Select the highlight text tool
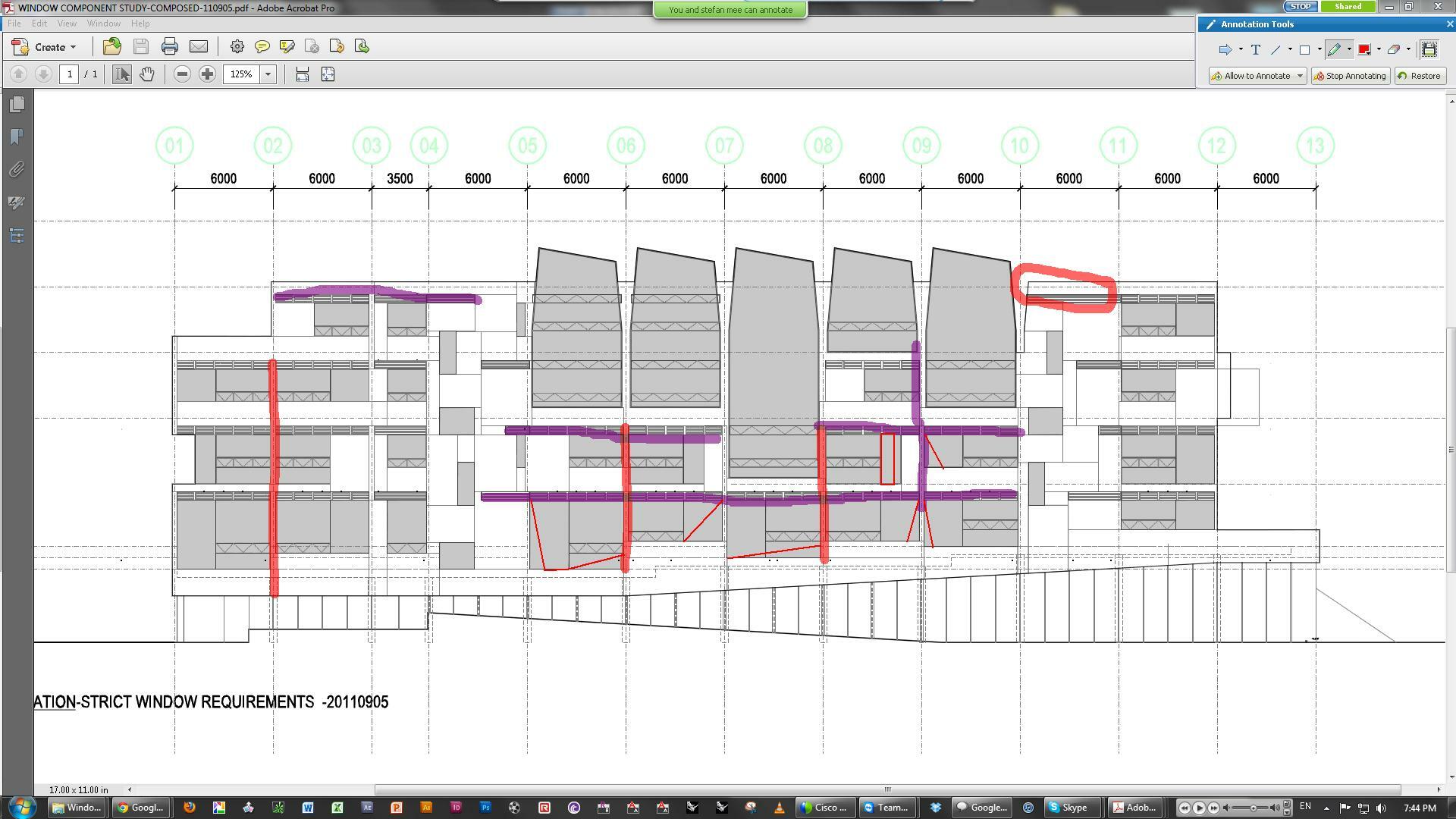 [x=287, y=47]
